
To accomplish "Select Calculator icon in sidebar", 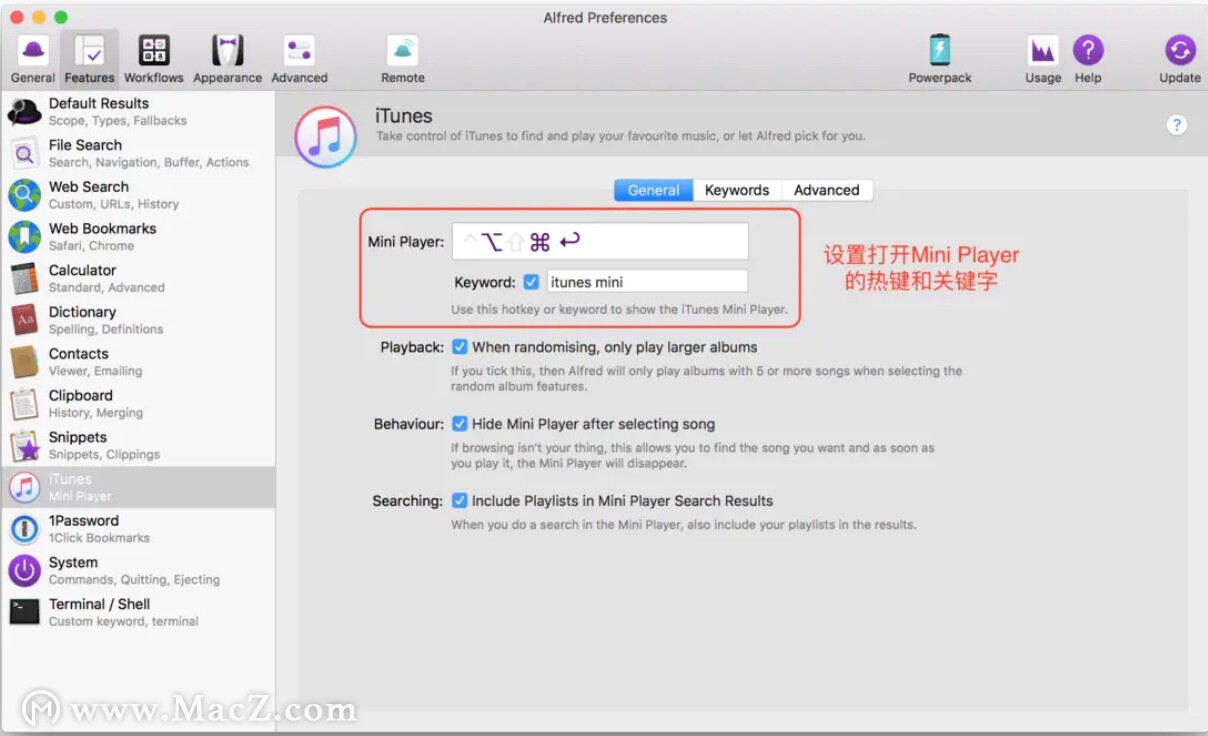I will [25, 279].
